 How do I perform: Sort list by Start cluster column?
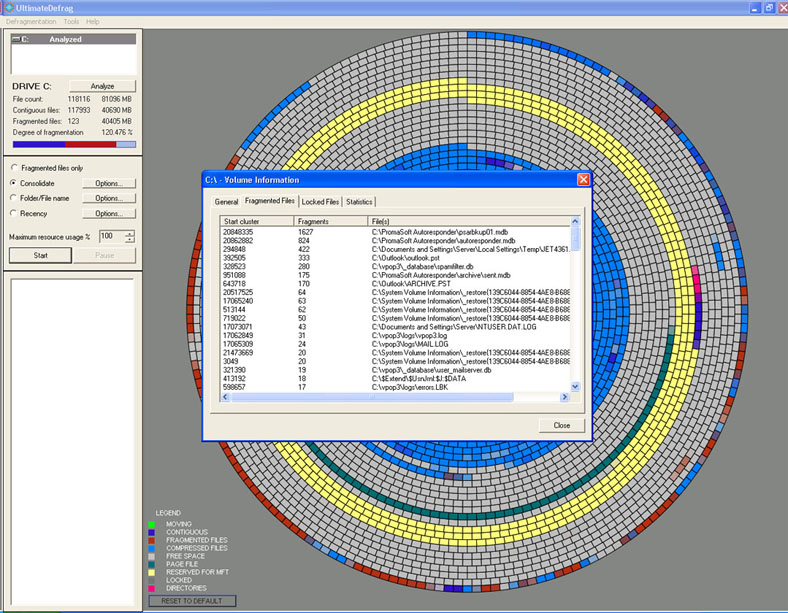point(257,221)
